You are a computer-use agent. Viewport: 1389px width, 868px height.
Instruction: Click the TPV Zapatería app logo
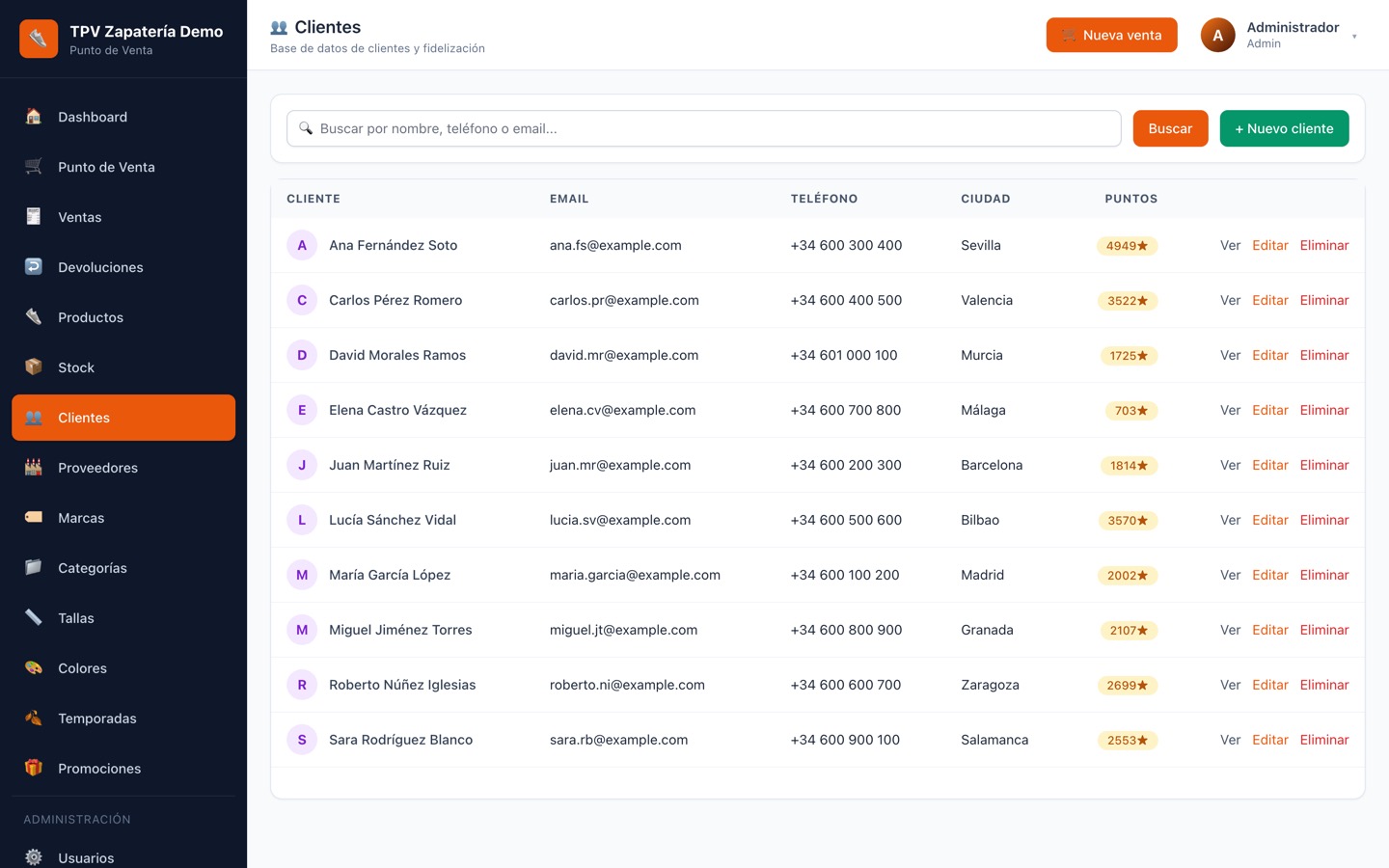click(x=39, y=39)
